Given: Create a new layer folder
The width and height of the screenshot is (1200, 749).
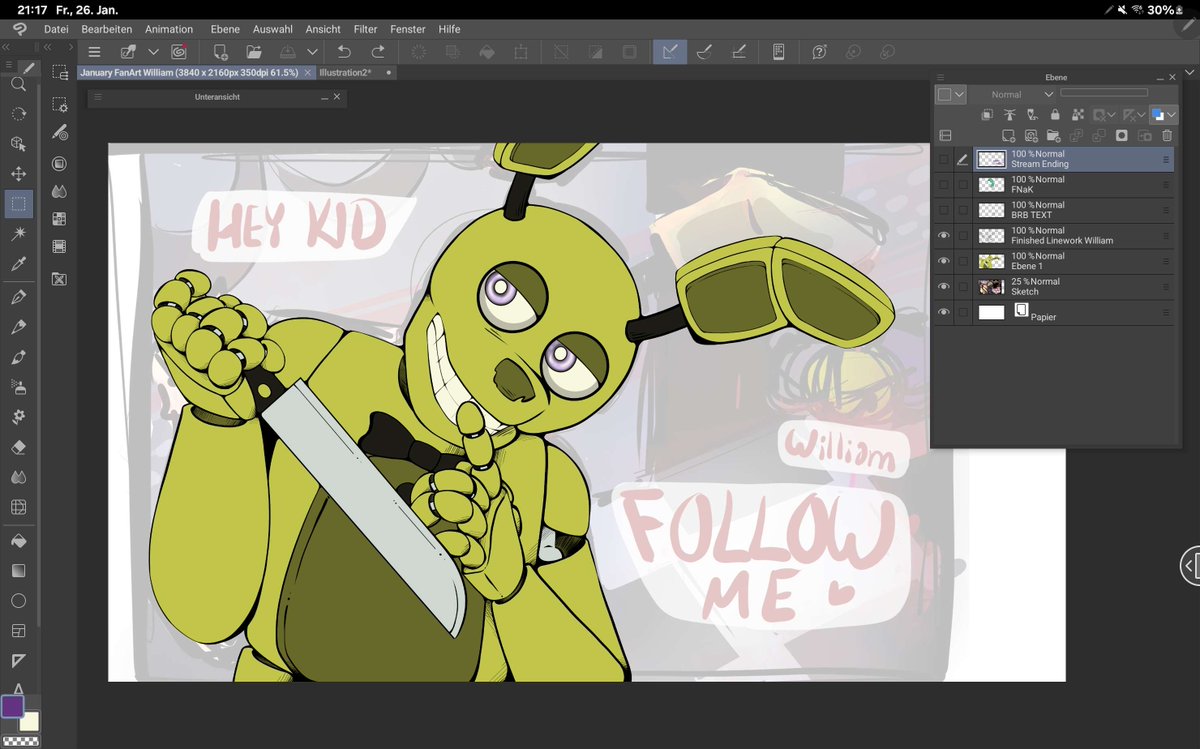Looking at the screenshot, I should click(x=1053, y=134).
